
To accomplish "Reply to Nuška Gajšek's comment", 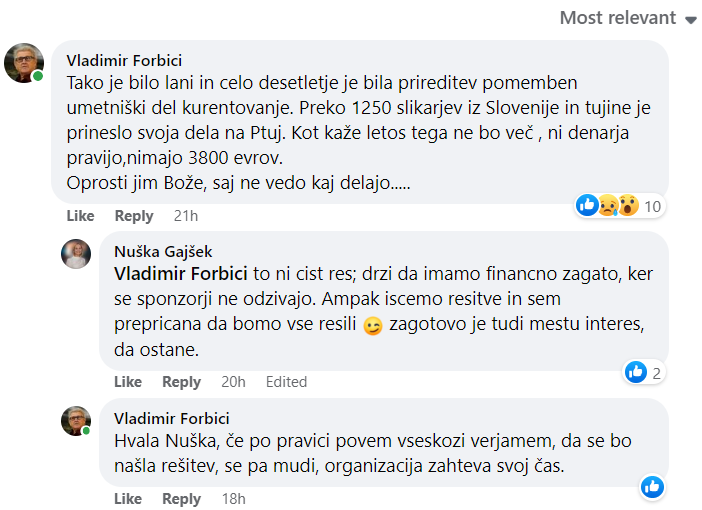I will pos(182,382).
